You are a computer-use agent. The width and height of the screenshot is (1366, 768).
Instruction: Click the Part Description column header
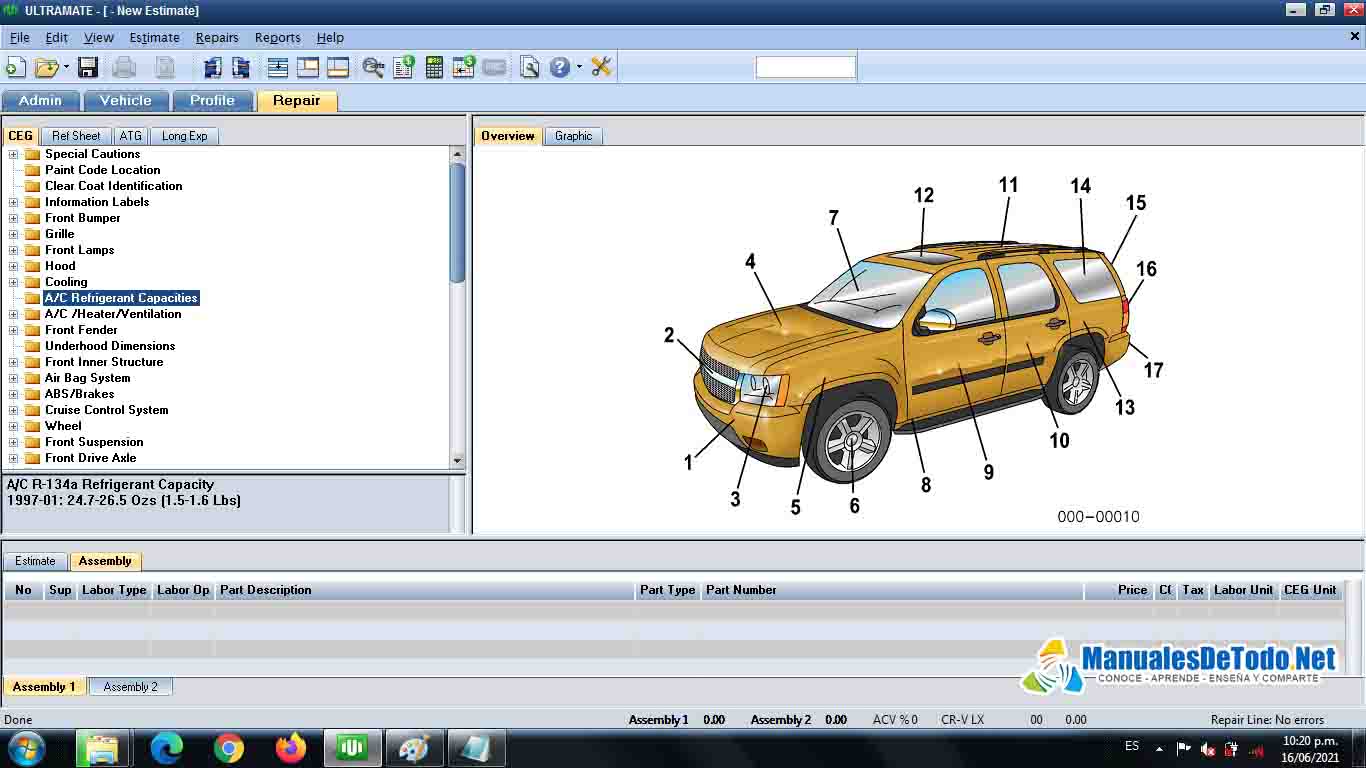pyautogui.click(x=425, y=590)
